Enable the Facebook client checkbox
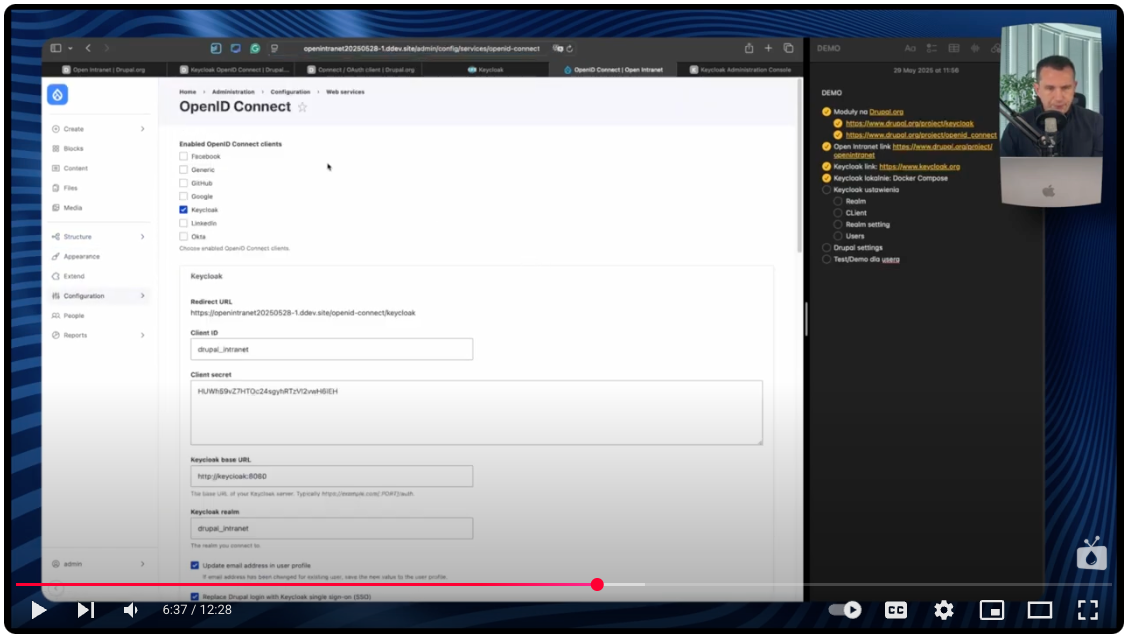 click(184, 156)
